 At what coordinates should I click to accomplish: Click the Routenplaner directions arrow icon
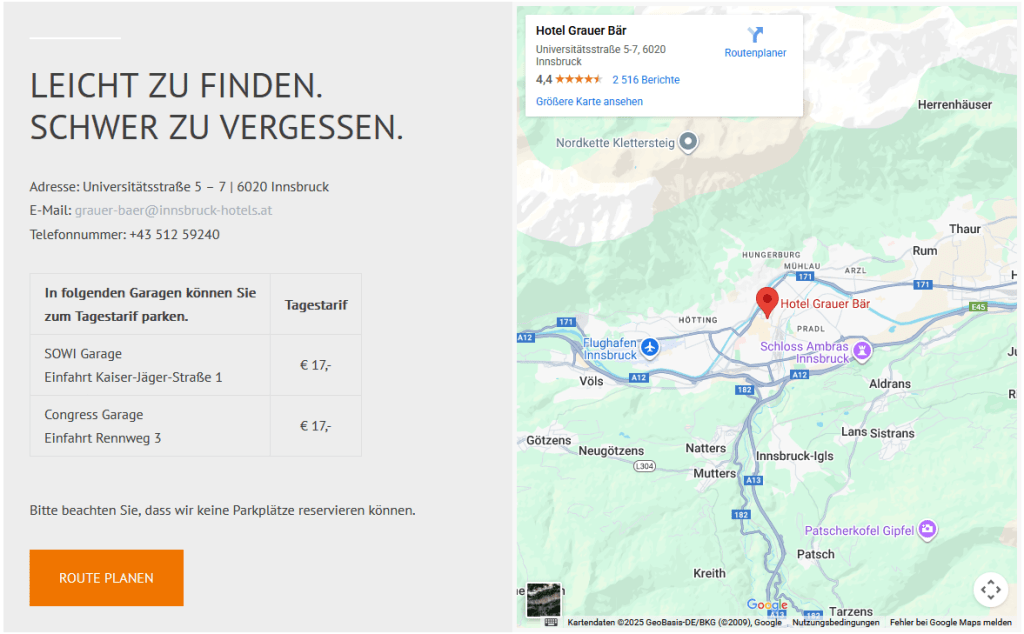755,35
